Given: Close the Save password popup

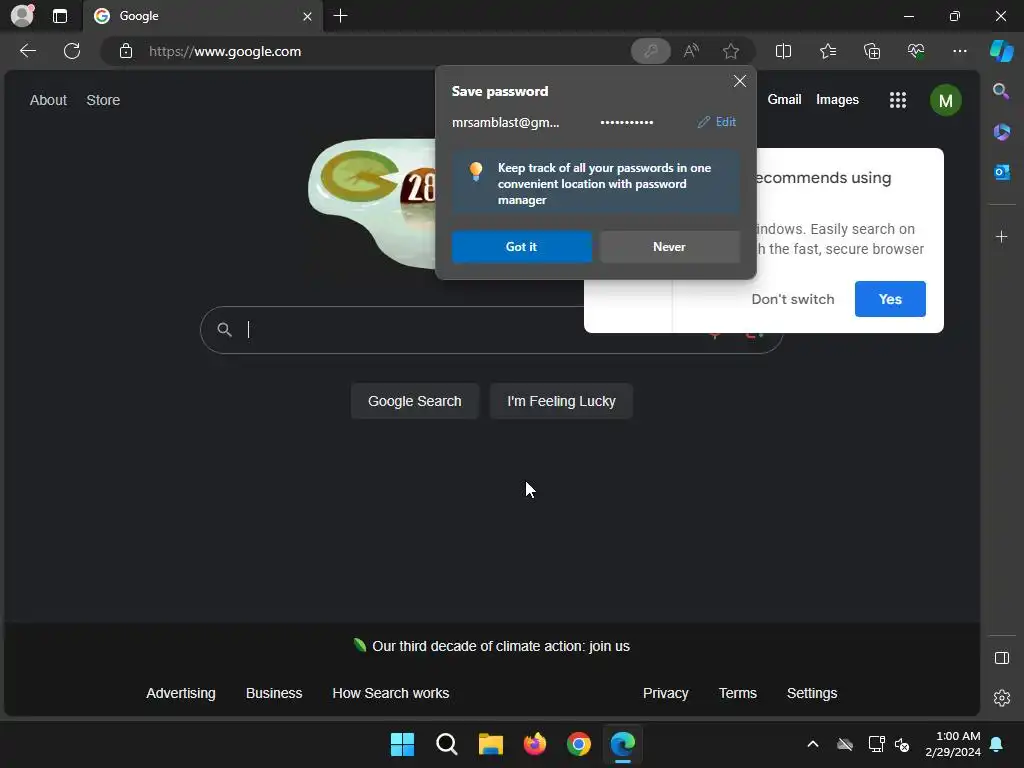Looking at the screenshot, I should click(739, 81).
